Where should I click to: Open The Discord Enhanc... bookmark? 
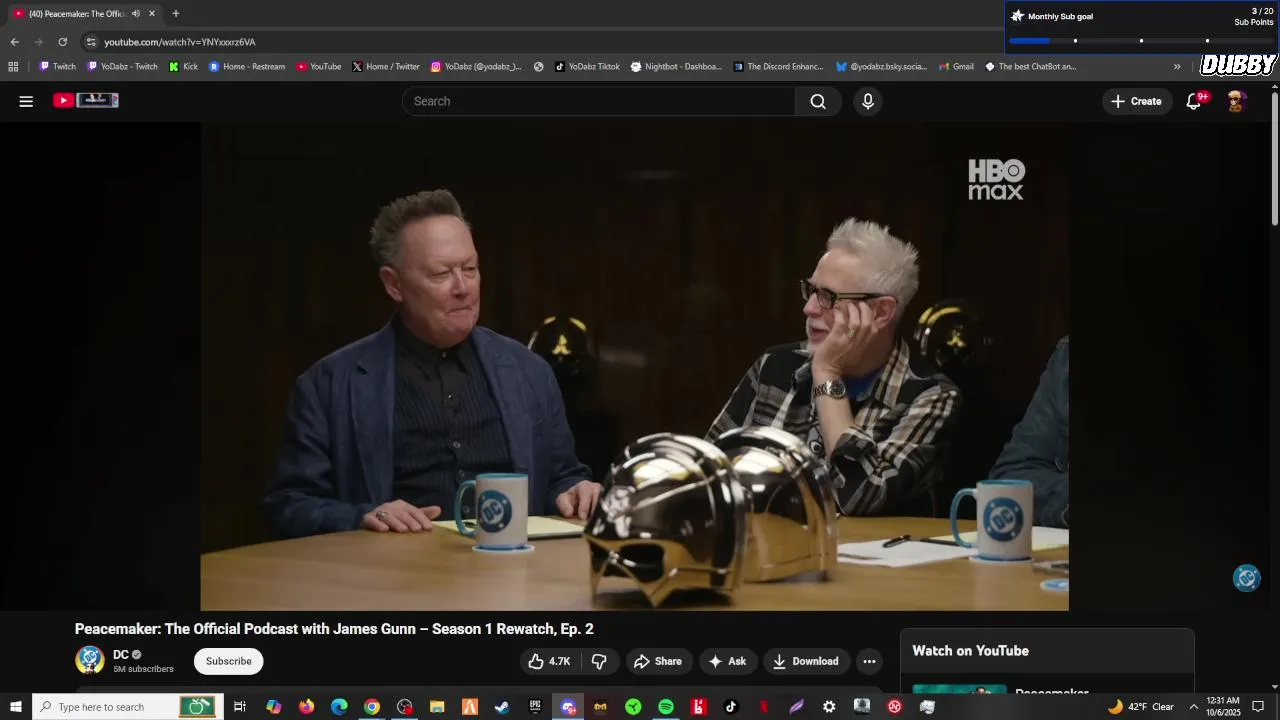click(778, 67)
